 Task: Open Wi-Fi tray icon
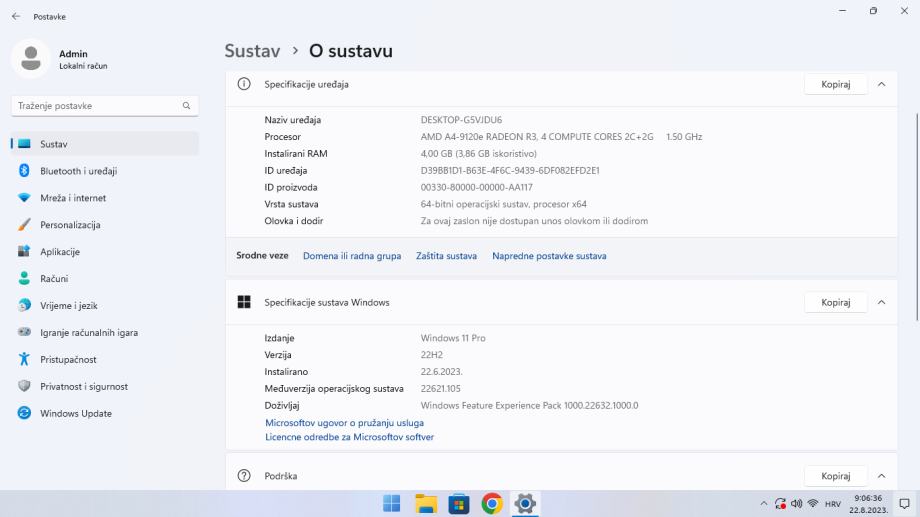[x=813, y=504]
